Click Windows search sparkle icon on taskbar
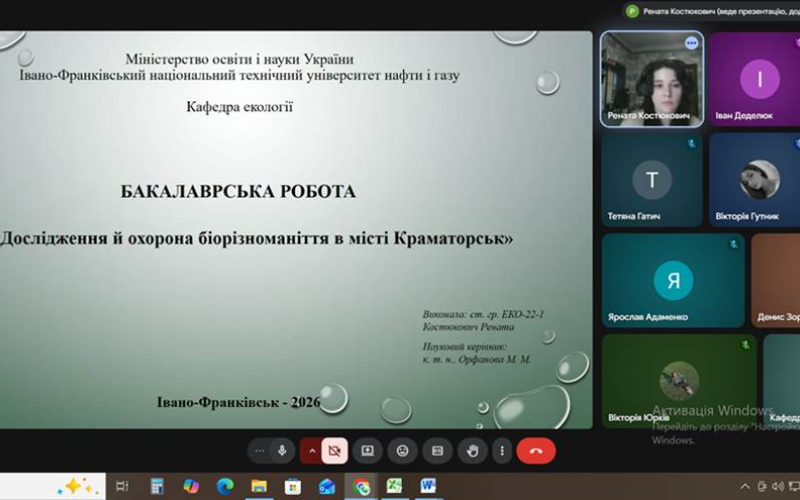The image size is (800, 500). (78, 486)
